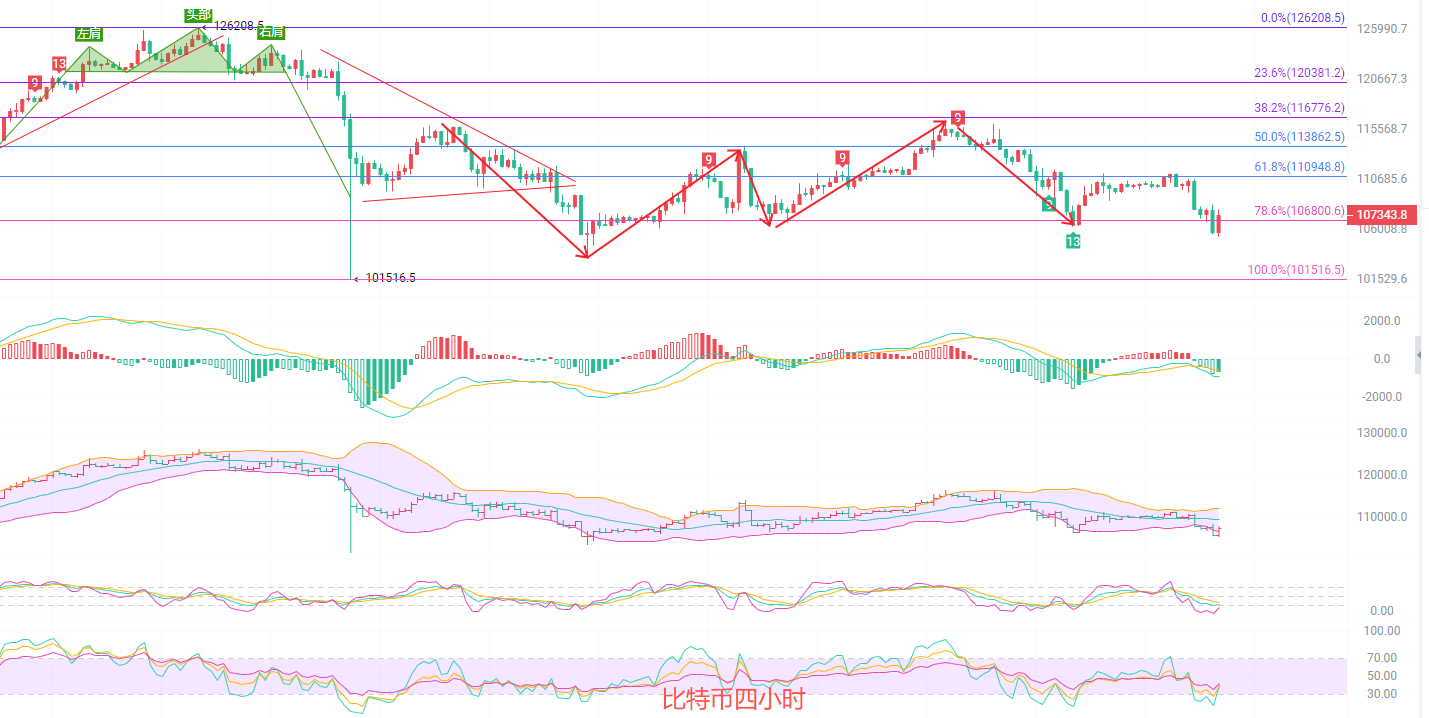Screen dimensions: 1429x718
Task: Click the 左肩 left shoulder pattern label
Action: (89, 34)
